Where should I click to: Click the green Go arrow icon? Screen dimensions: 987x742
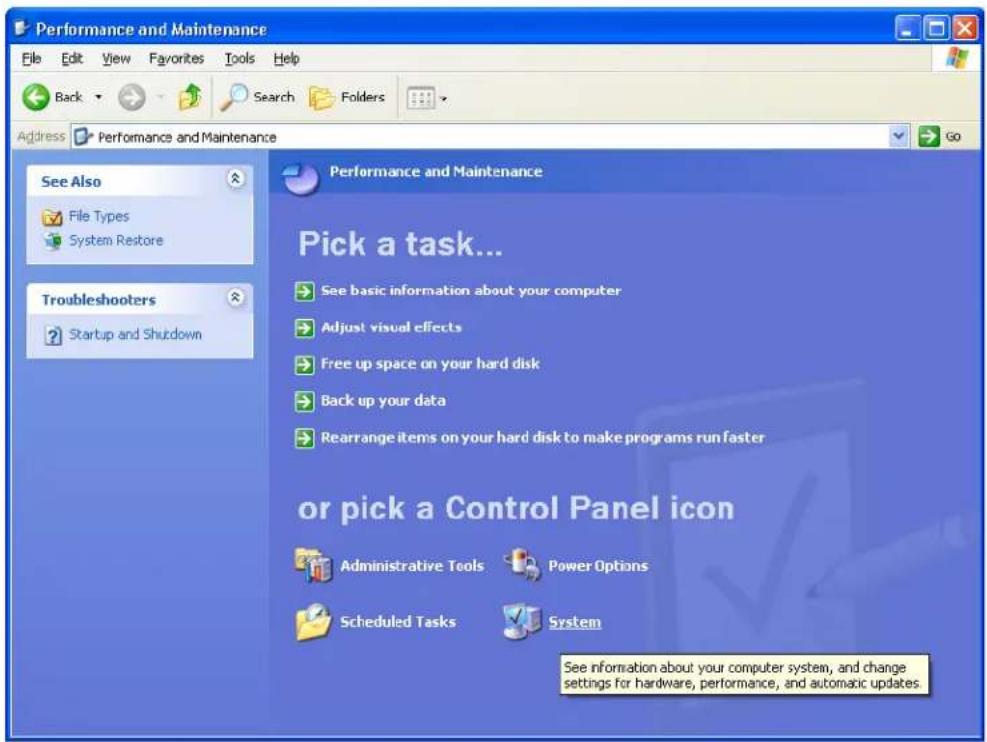(x=929, y=136)
